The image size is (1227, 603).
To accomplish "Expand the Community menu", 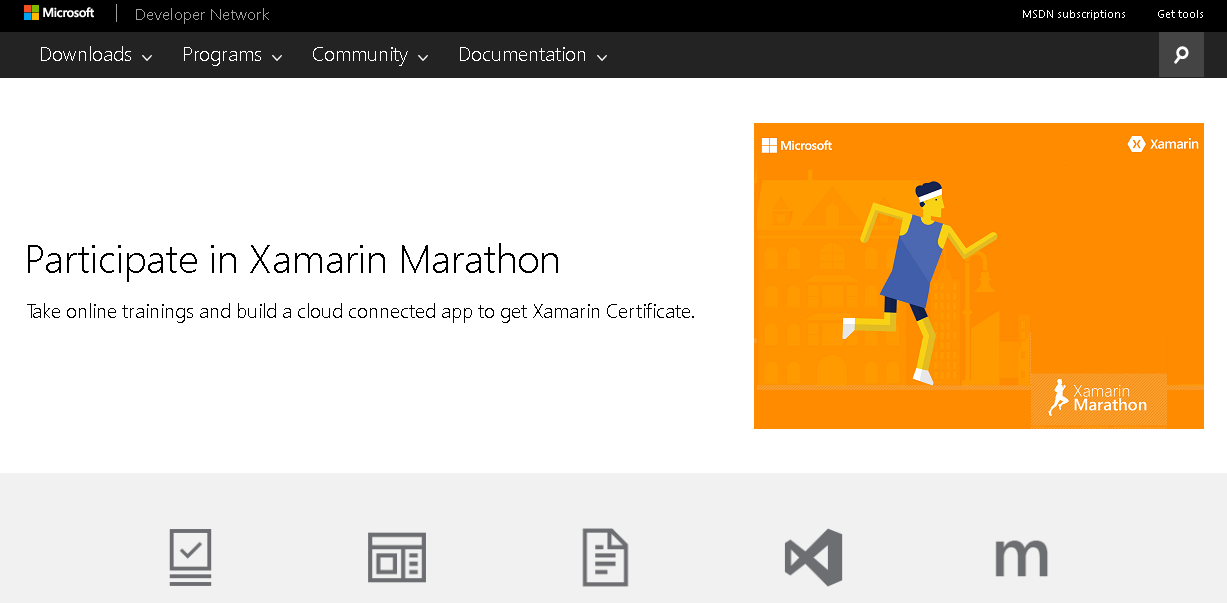I will coord(370,55).
